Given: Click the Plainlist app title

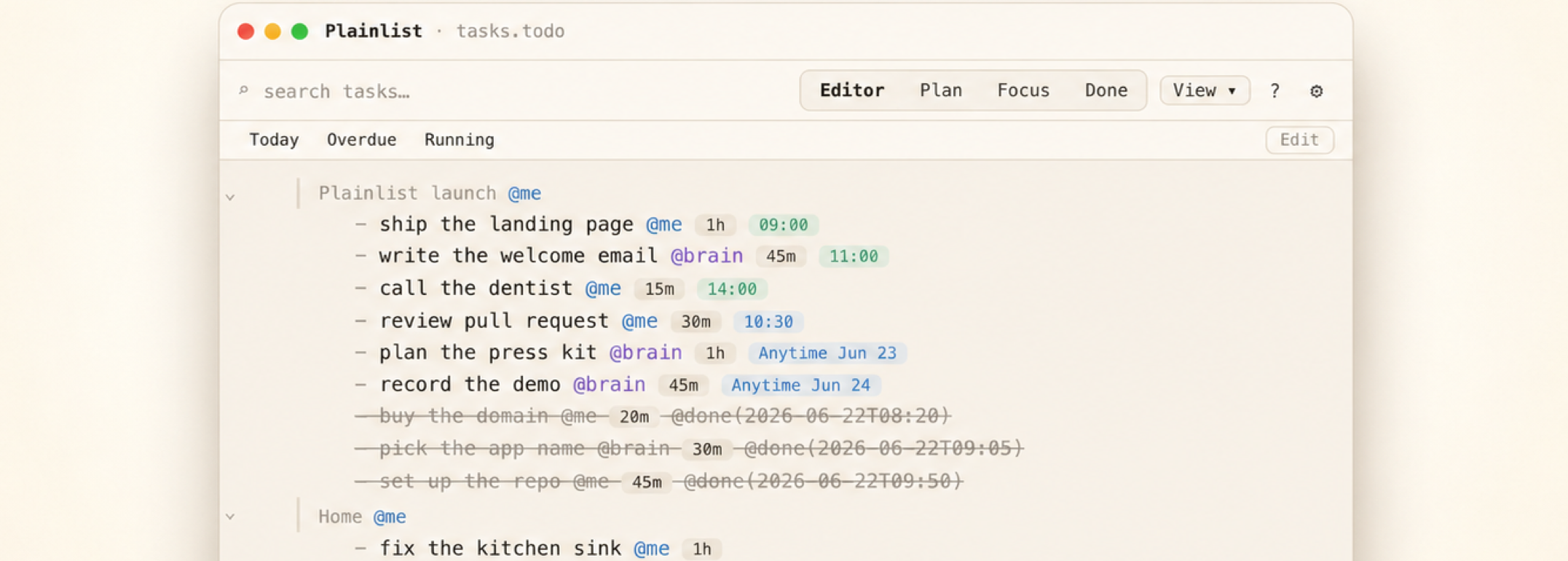Looking at the screenshot, I should (x=373, y=31).
